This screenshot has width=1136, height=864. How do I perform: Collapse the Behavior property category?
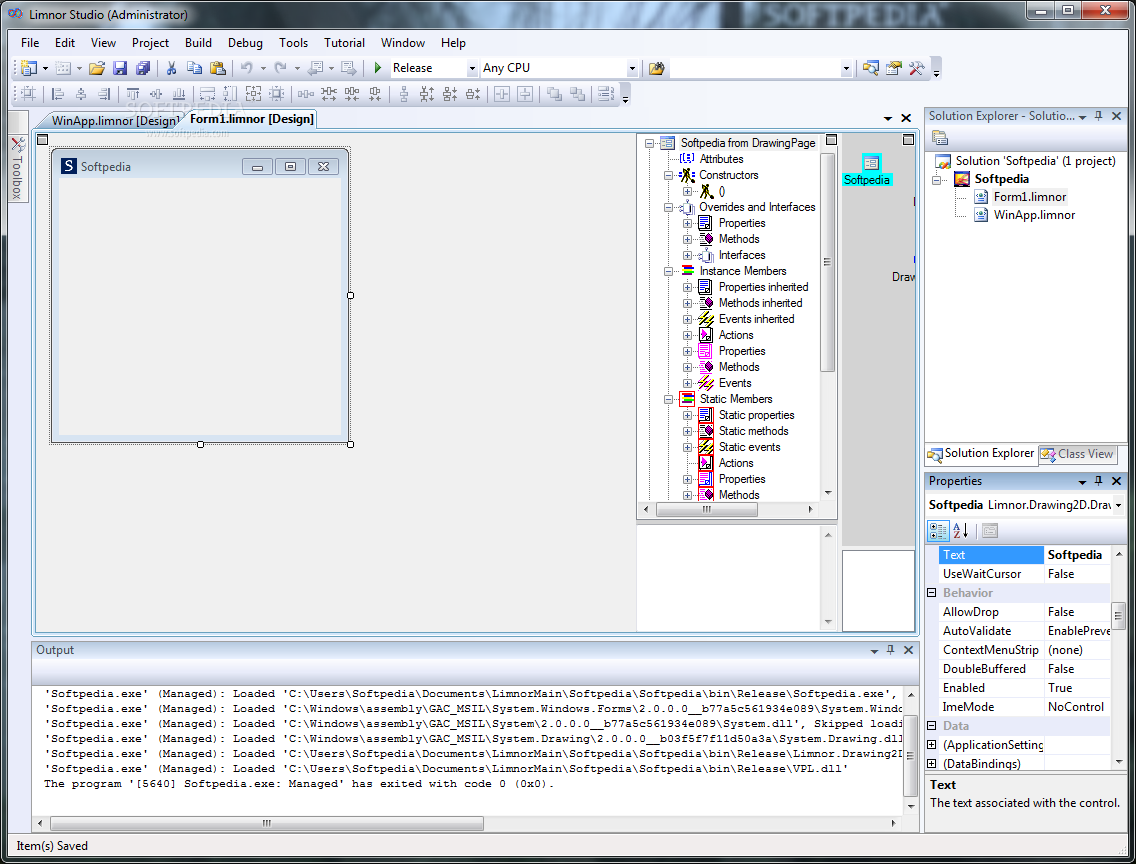point(932,592)
